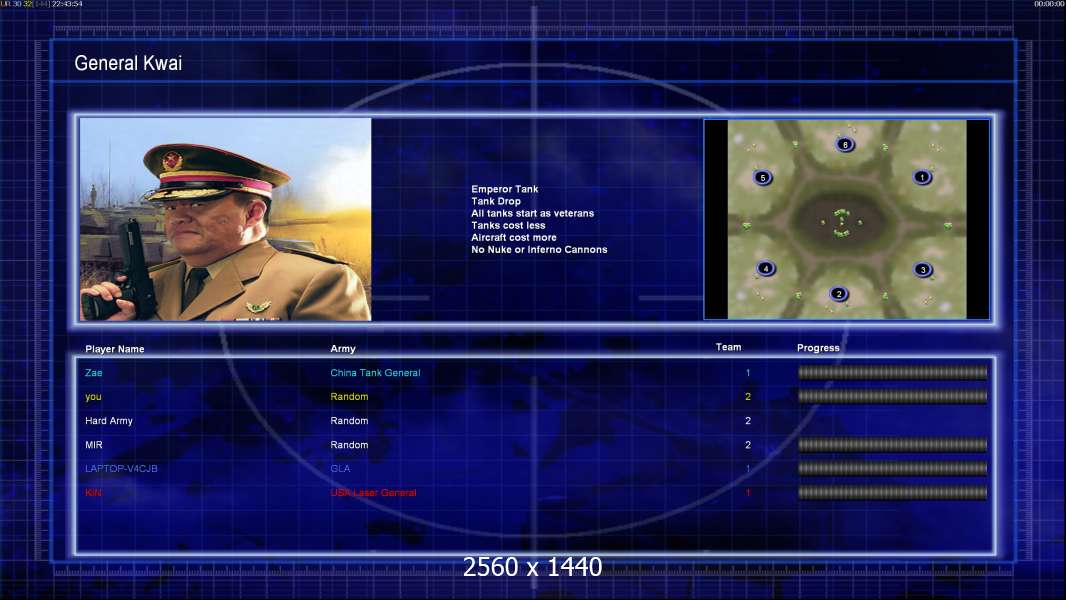Viewport: 1066px width, 600px height.
Task: Click KIN's loading progress bar
Action: [x=892, y=493]
